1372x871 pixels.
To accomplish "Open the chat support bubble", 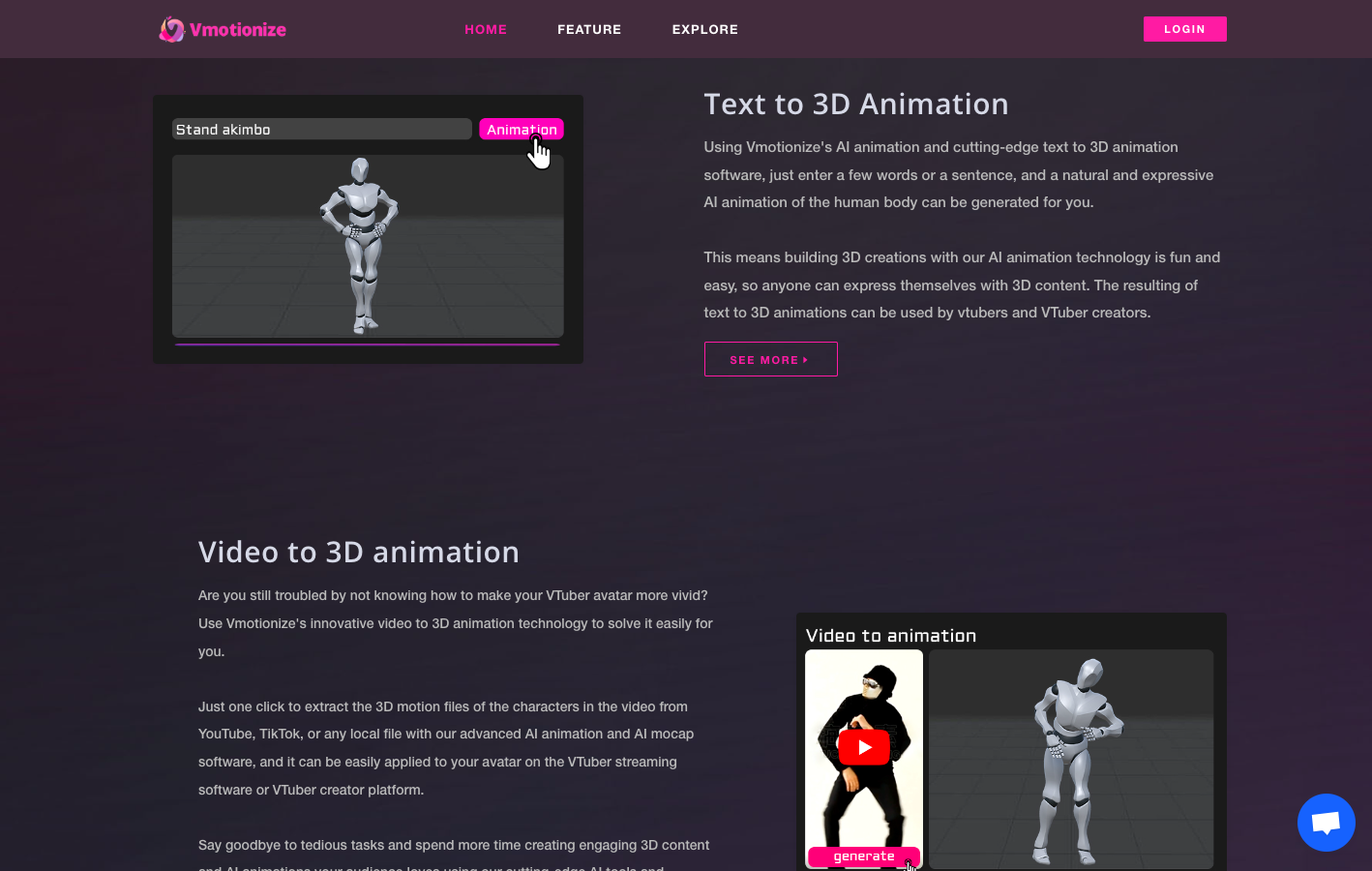I will tap(1326, 823).
